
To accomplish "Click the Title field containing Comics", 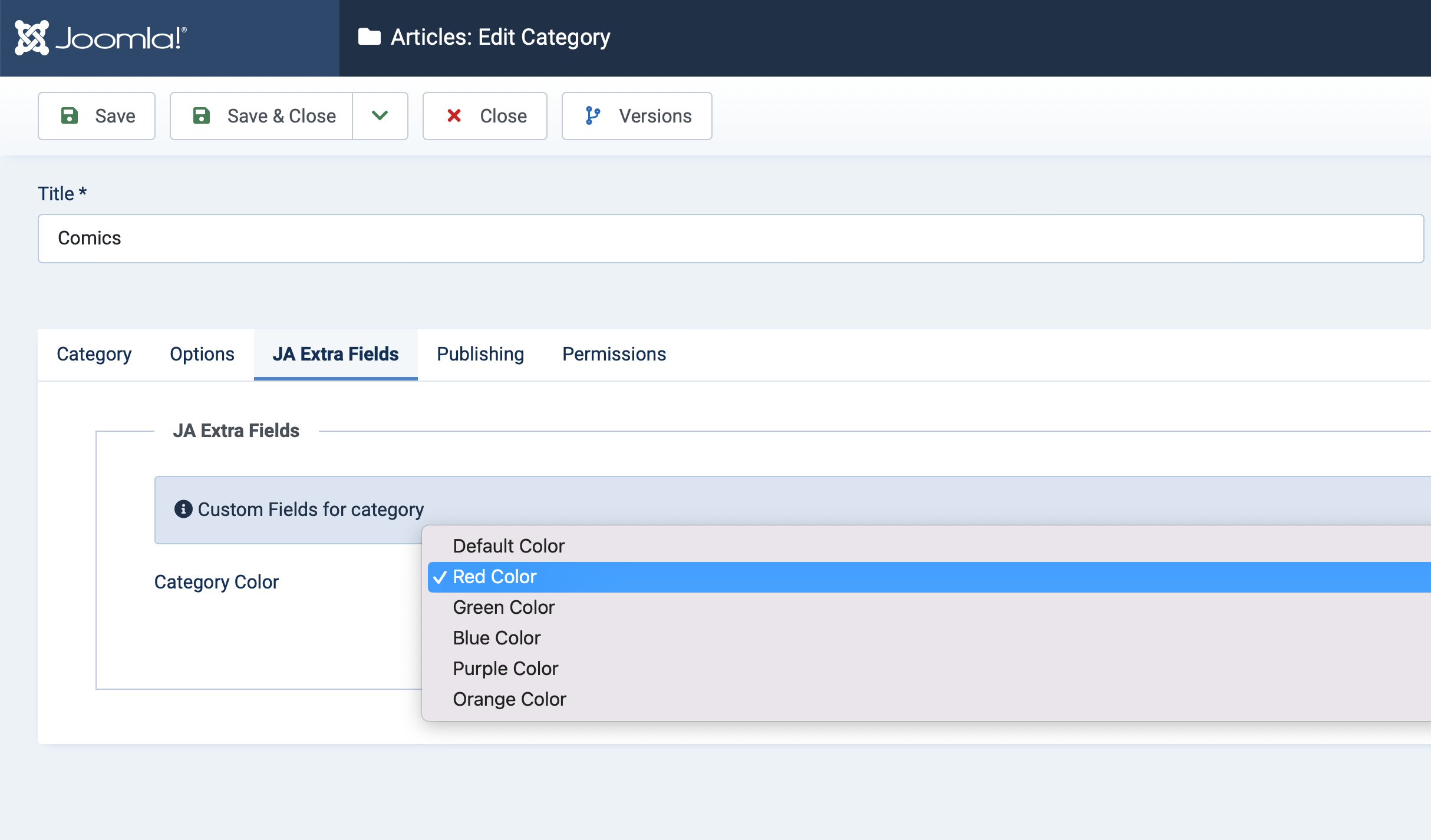I will point(731,239).
